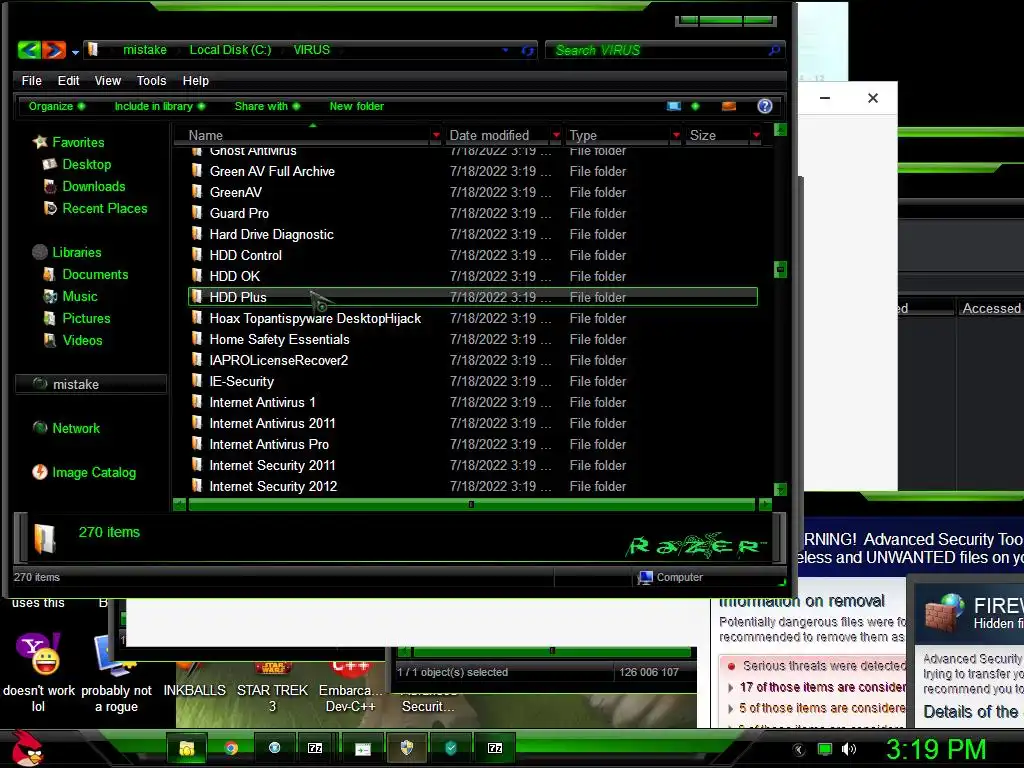The height and width of the screenshot is (768, 1024).
Task: Select the HDD OK folder icon
Action: (197, 275)
